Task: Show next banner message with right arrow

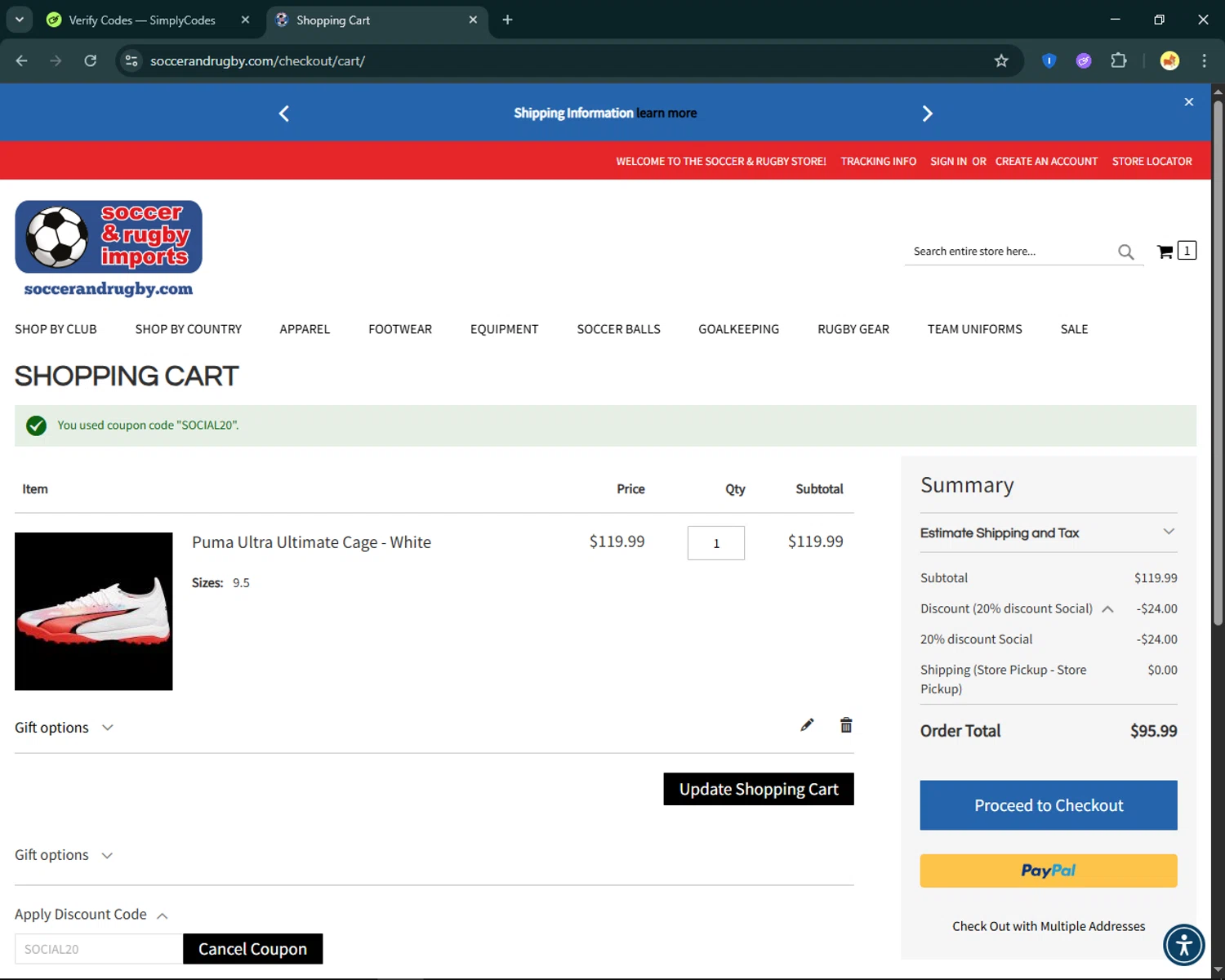Action: coord(927,114)
